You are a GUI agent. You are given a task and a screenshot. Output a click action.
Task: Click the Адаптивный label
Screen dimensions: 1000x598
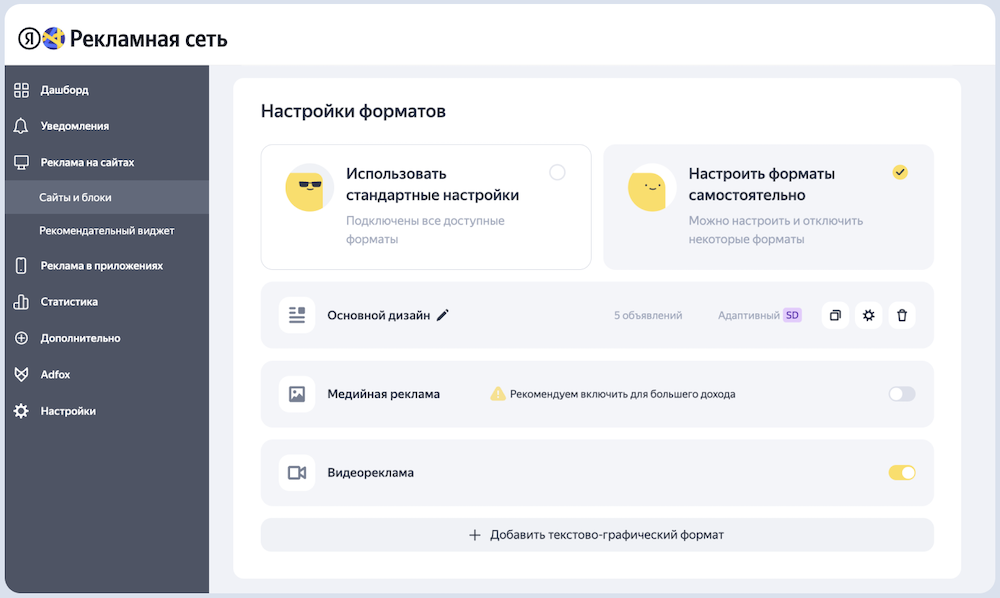749,315
